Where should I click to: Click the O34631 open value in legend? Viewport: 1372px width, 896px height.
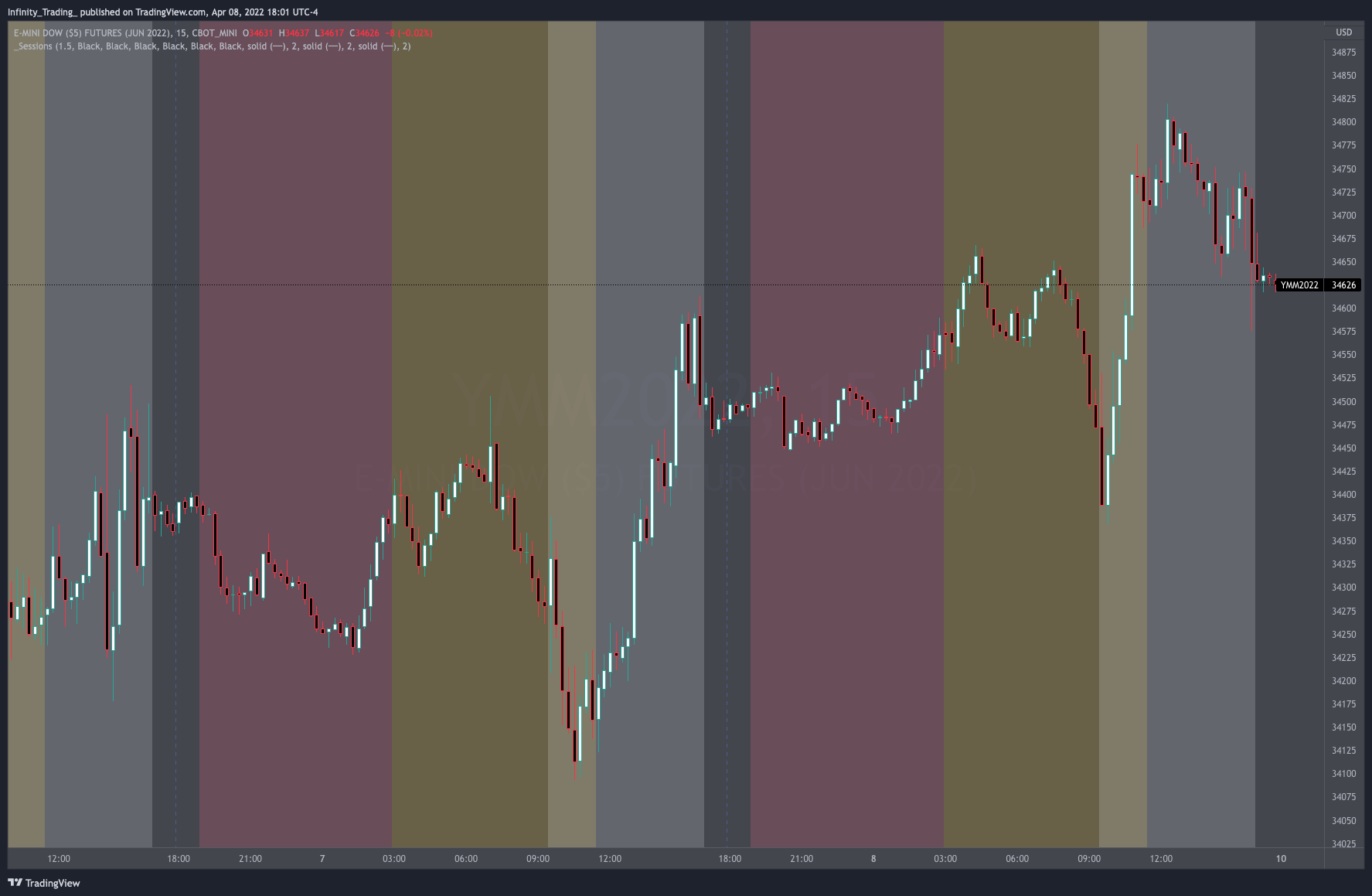click(258, 33)
